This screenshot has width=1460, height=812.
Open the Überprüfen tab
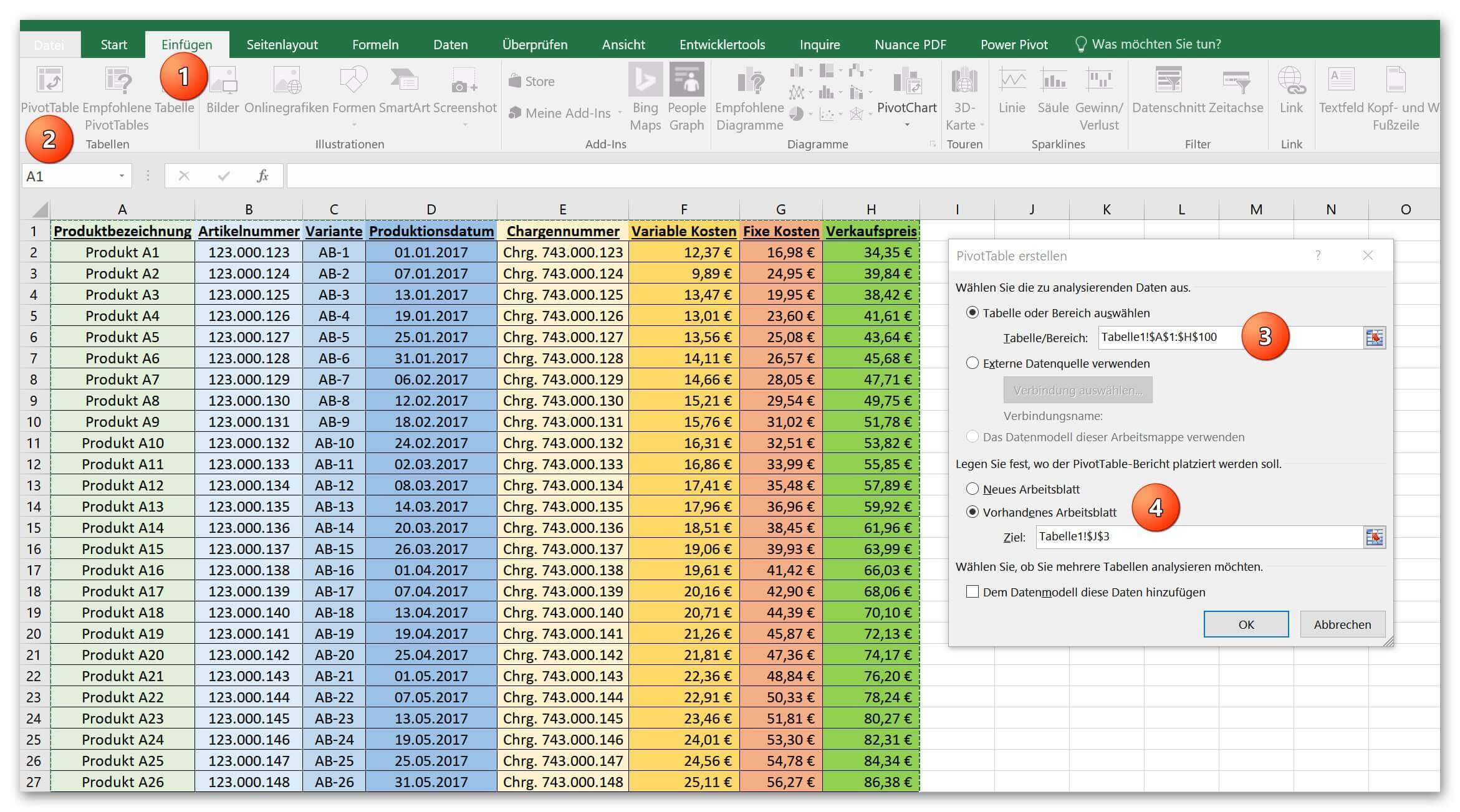pyautogui.click(x=535, y=44)
